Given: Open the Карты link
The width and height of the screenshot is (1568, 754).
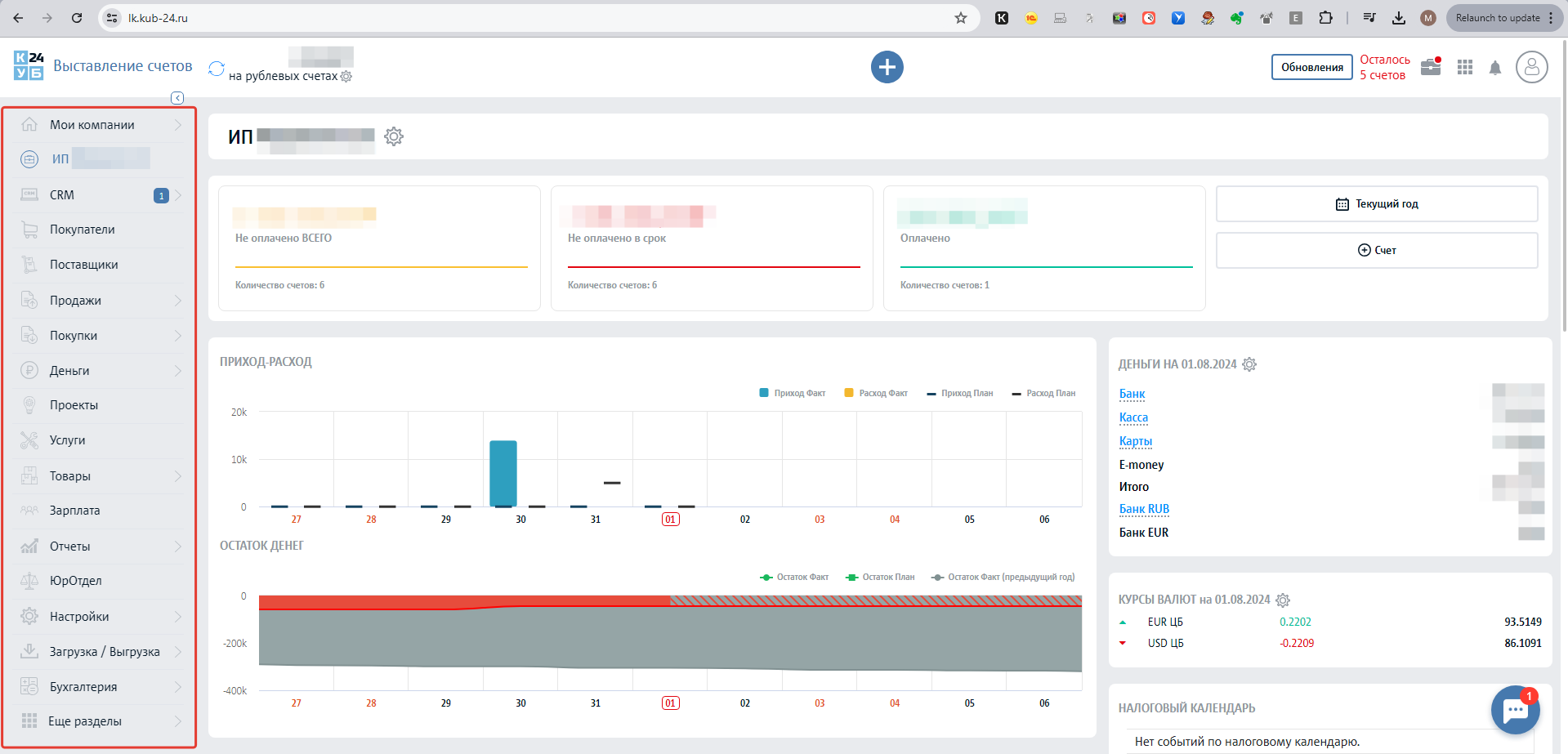Looking at the screenshot, I should (x=1136, y=441).
